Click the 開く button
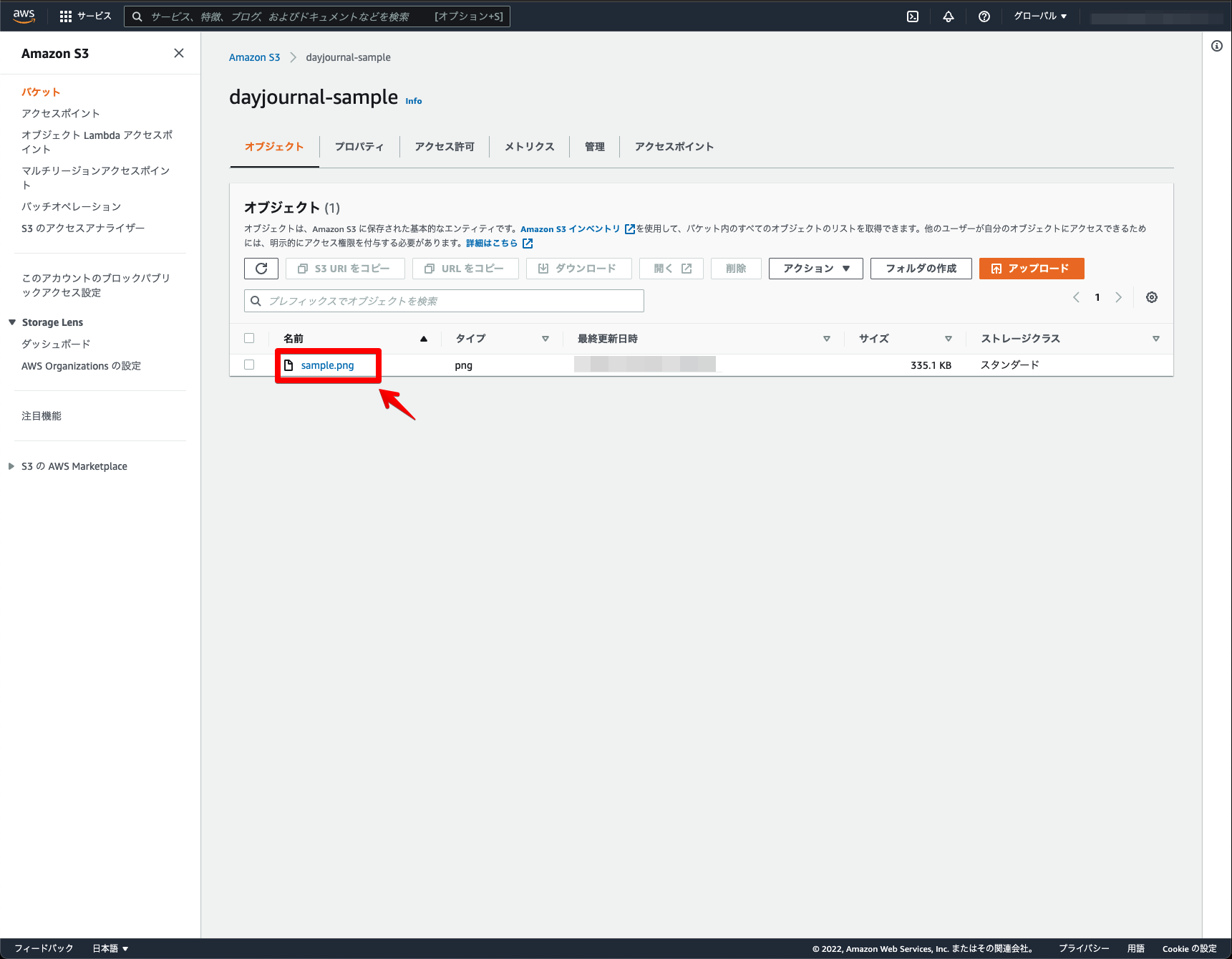 (671, 269)
